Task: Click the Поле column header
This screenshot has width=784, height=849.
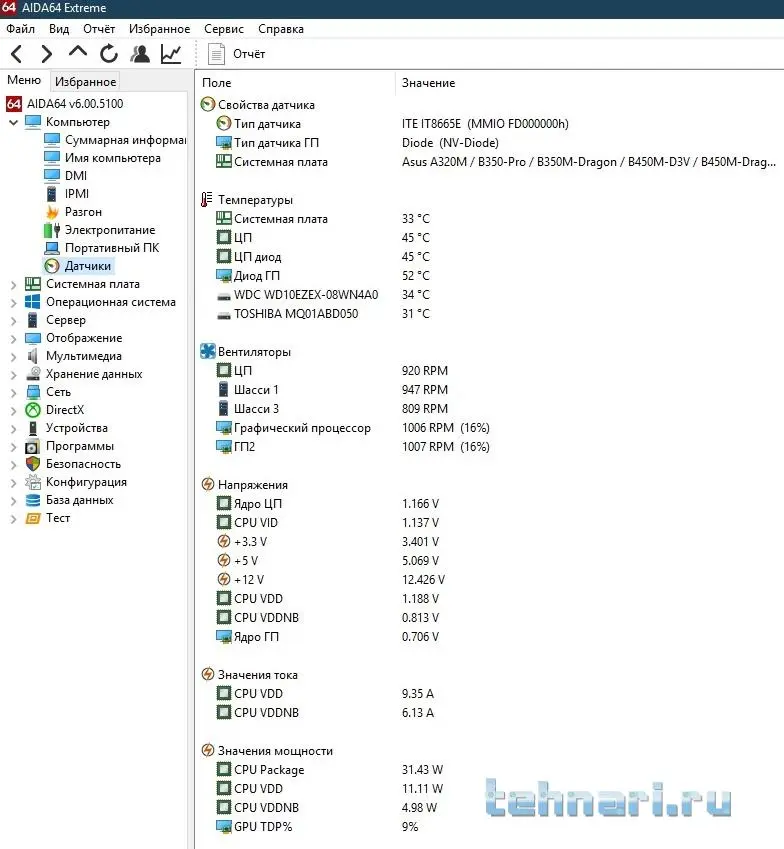Action: (217, 83)
